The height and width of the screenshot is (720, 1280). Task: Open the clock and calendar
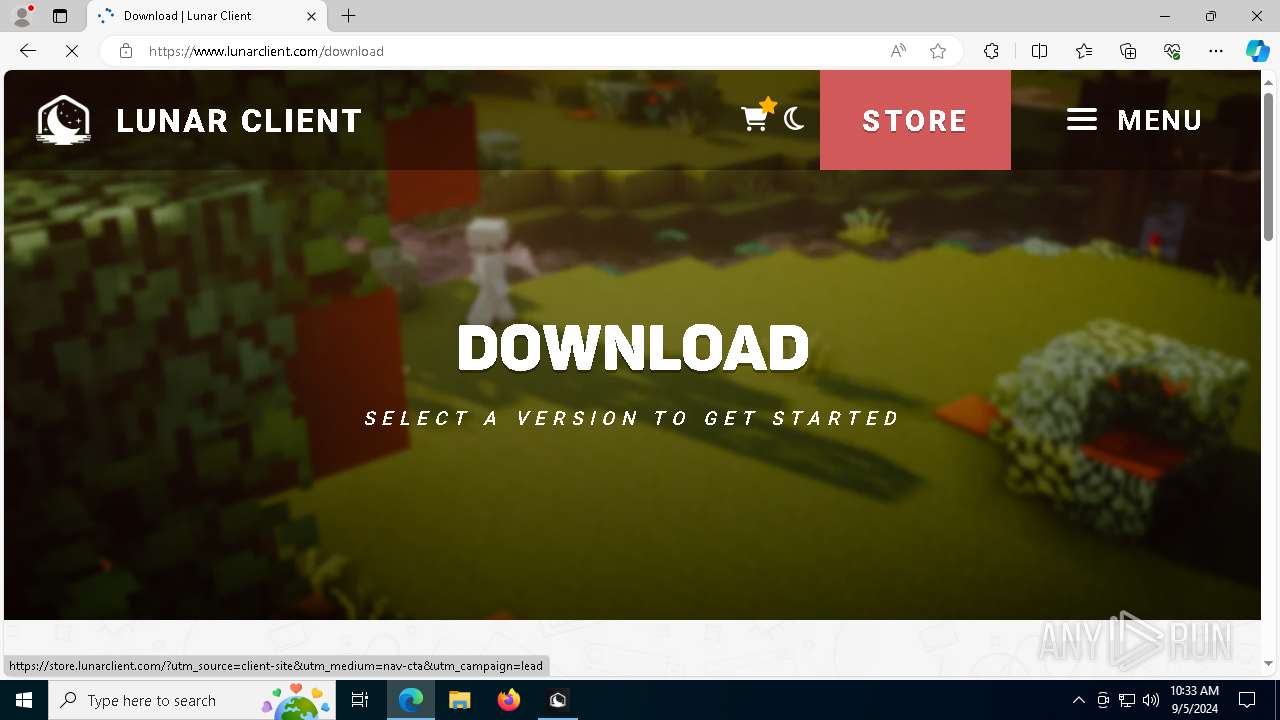(x=1194, y=700)
